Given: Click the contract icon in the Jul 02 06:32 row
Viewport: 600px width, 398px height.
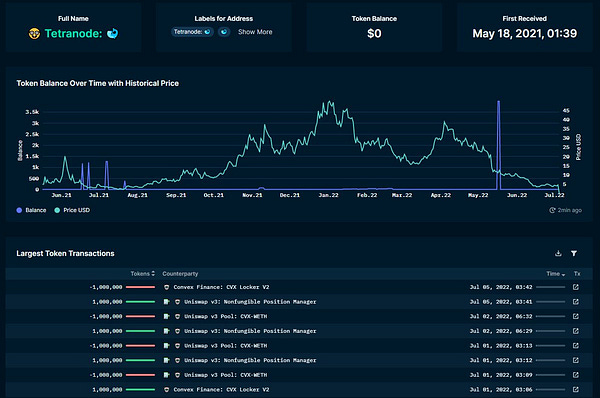Looking at the screenshot, I should 166,316.
